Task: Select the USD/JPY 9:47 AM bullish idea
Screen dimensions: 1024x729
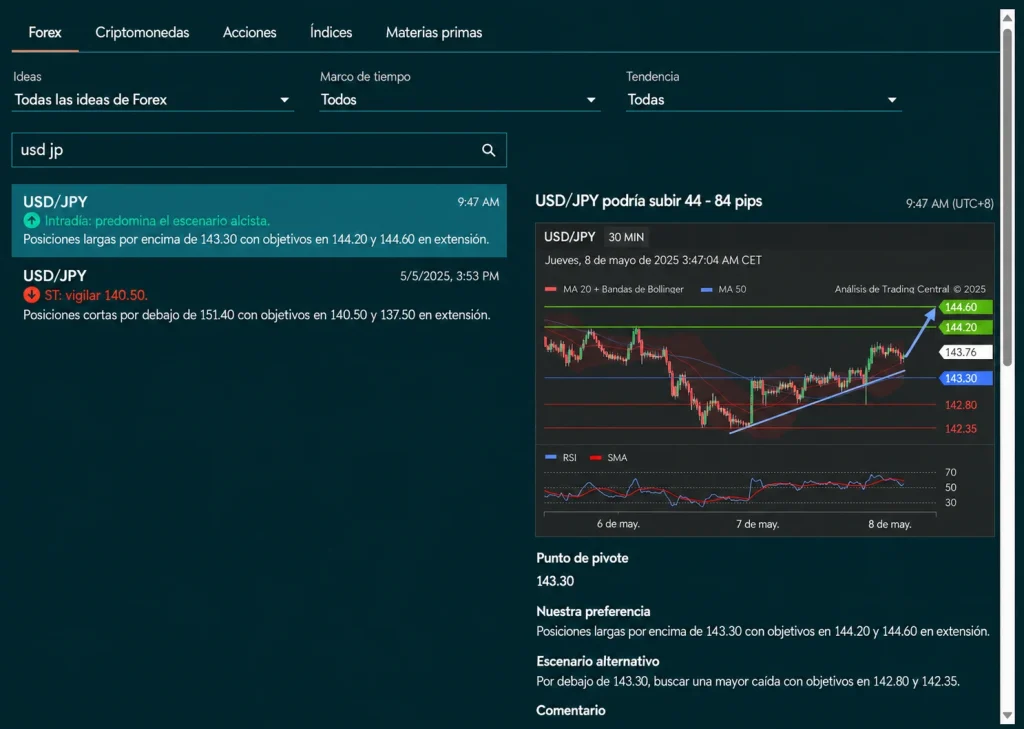Action: pyautogui.click(x=259, y=221)
